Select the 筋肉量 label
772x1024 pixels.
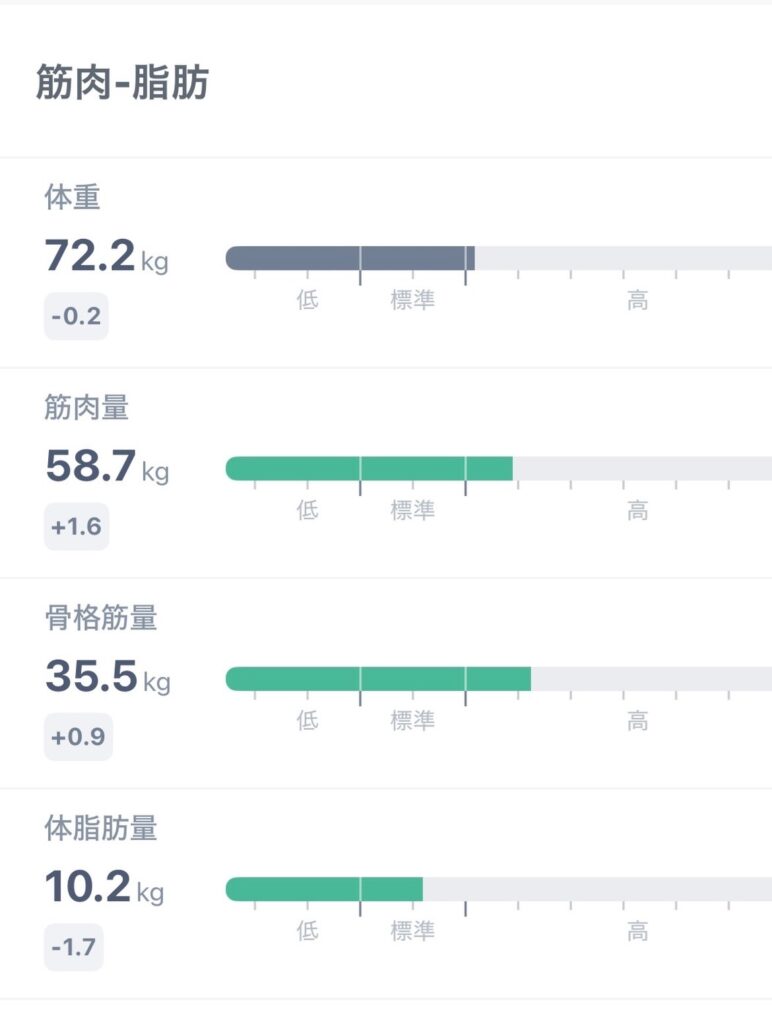pos(86,407)
